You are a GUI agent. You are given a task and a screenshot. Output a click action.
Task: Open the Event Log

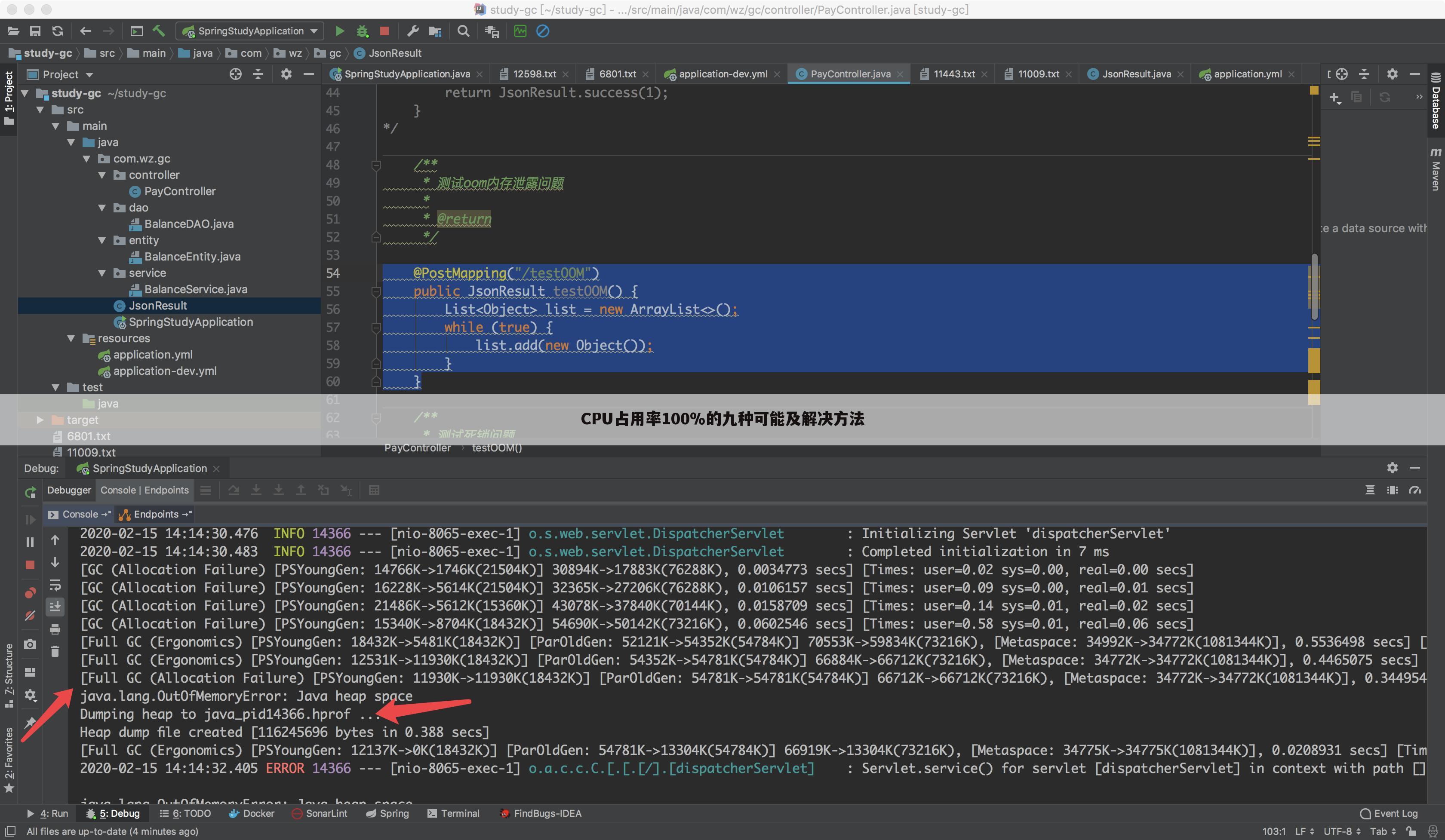1389,814
